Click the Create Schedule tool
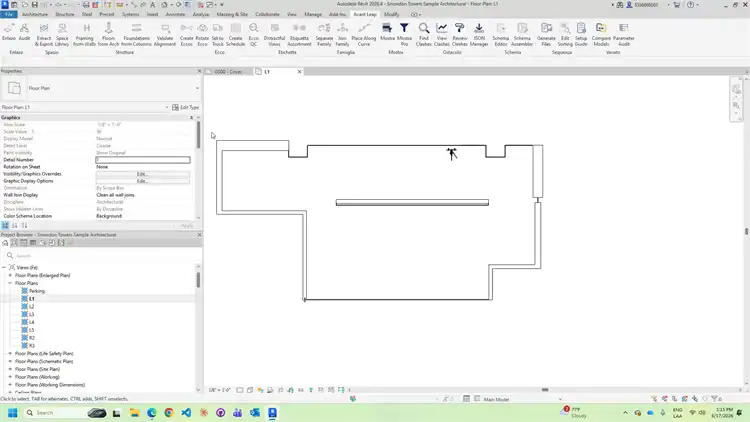 tap(235, 35)
